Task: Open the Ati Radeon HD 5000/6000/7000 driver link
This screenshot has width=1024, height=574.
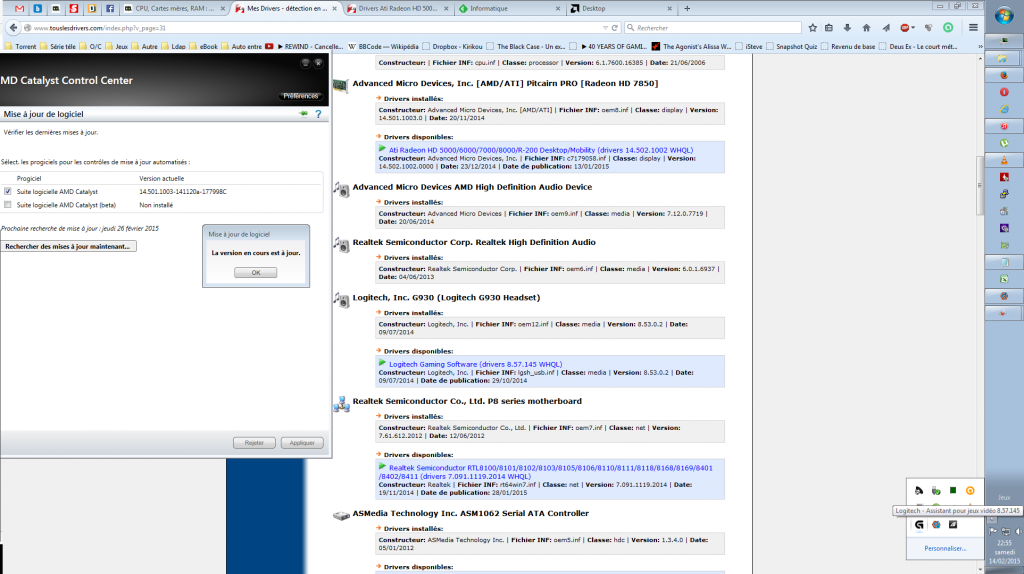Action: click(541, 150)
